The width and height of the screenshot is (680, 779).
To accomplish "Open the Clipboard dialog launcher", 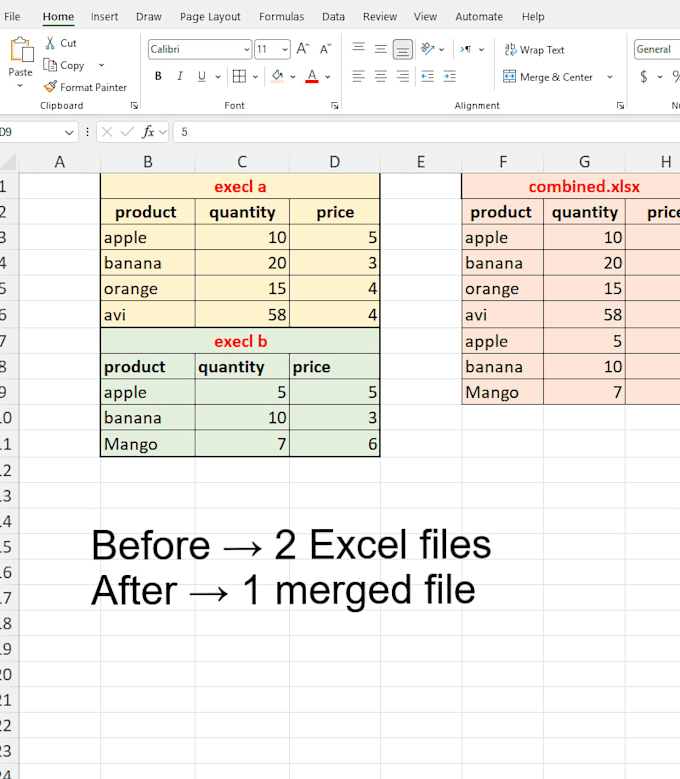I will 134,105.
